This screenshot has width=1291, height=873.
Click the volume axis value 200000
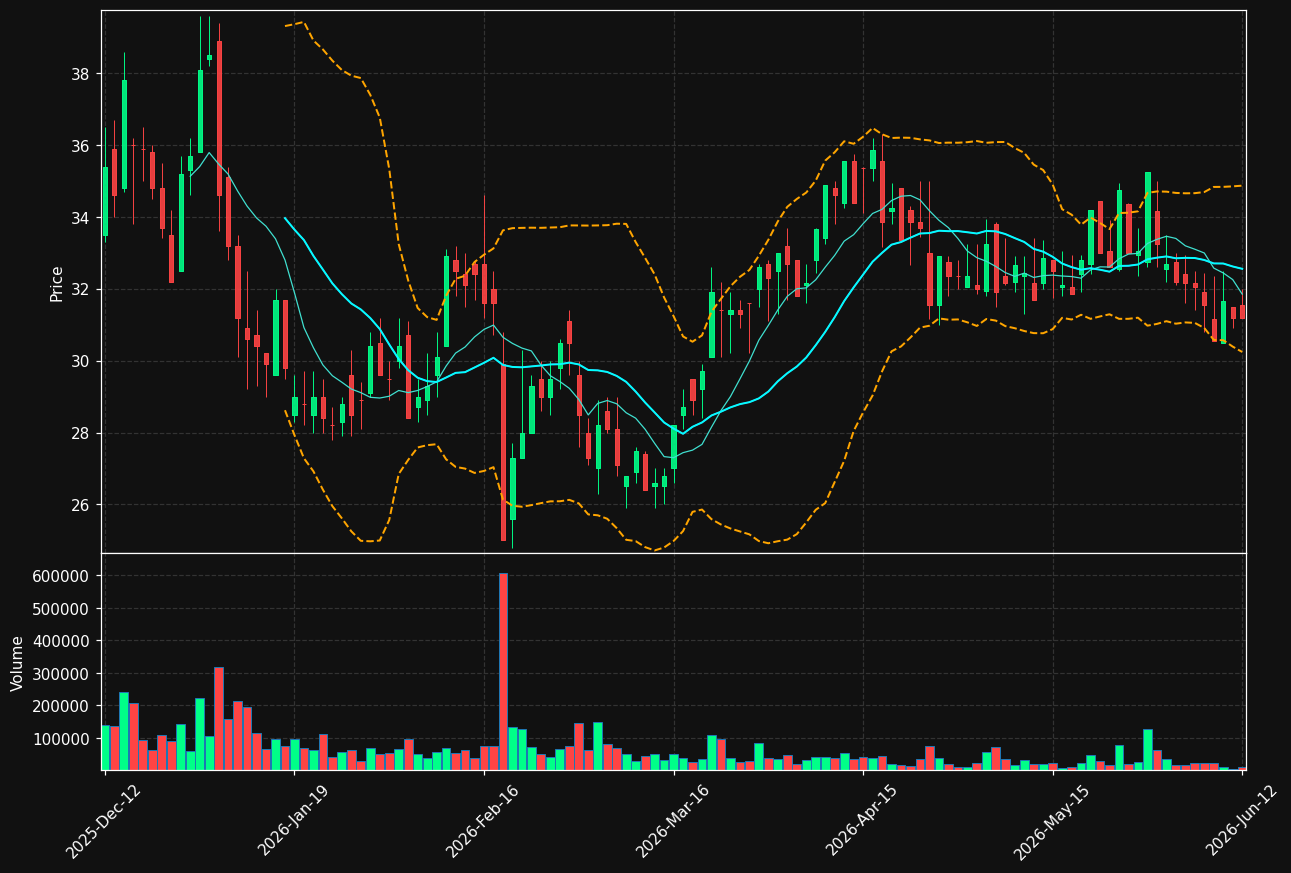point(62,706)
